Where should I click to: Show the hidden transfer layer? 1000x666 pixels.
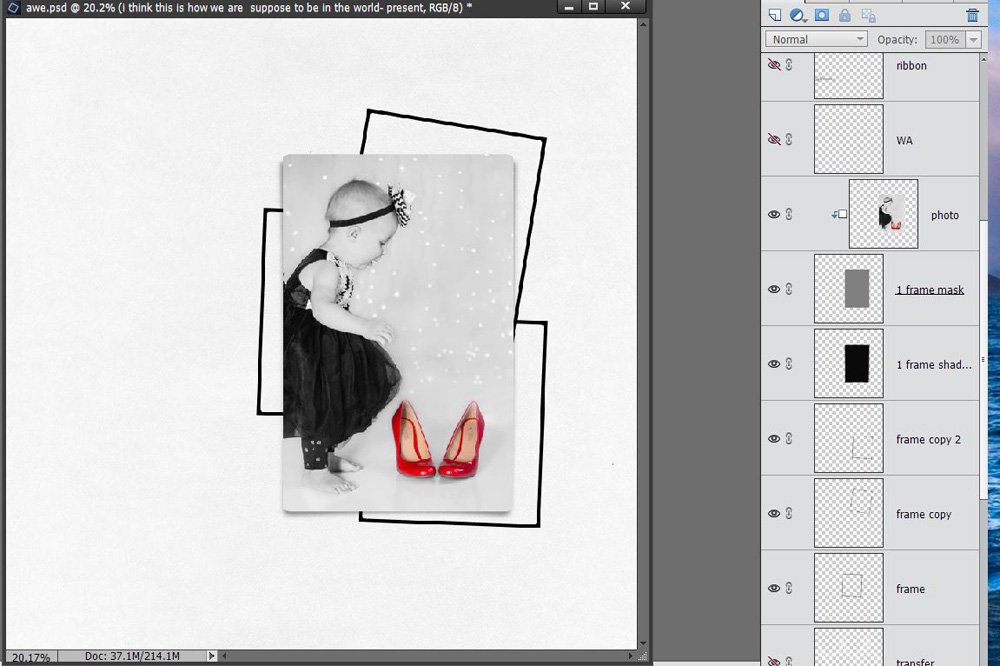click(x=774, y=661)
